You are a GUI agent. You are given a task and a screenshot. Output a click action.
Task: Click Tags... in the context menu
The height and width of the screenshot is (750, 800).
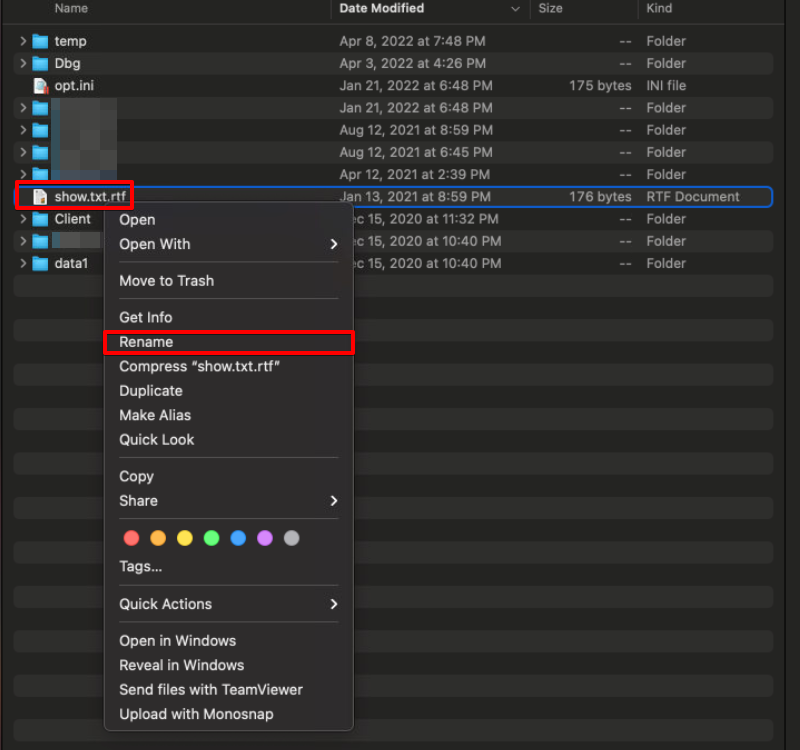click(140, 566)
